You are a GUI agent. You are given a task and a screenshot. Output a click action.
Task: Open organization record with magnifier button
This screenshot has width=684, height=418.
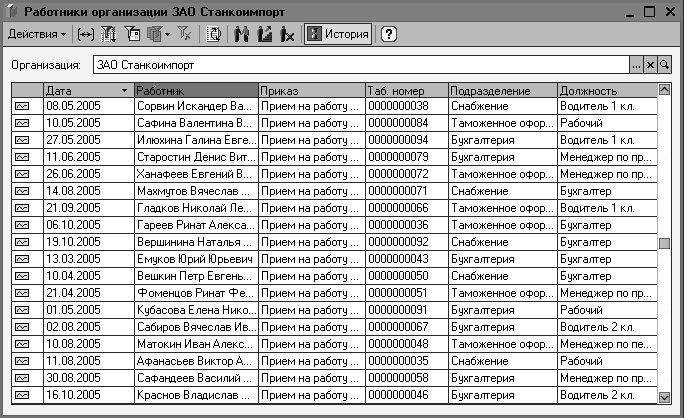coord(664,65)
